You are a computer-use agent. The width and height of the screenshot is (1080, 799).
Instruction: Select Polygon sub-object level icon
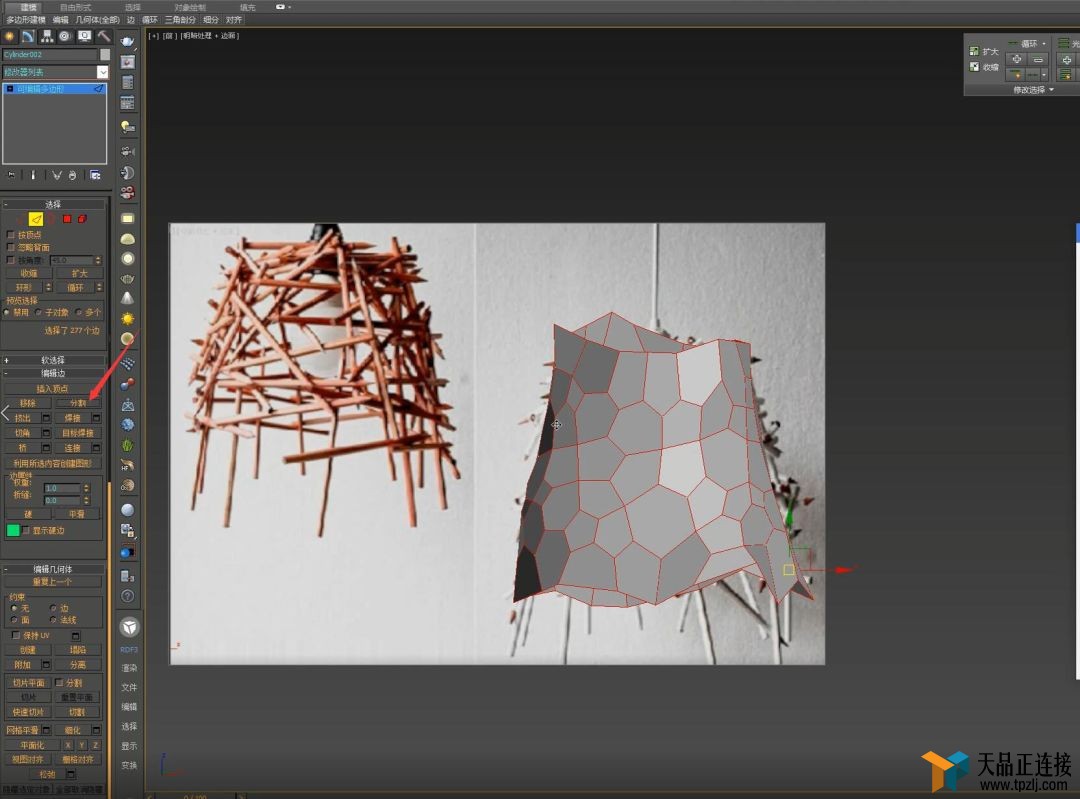67,219
